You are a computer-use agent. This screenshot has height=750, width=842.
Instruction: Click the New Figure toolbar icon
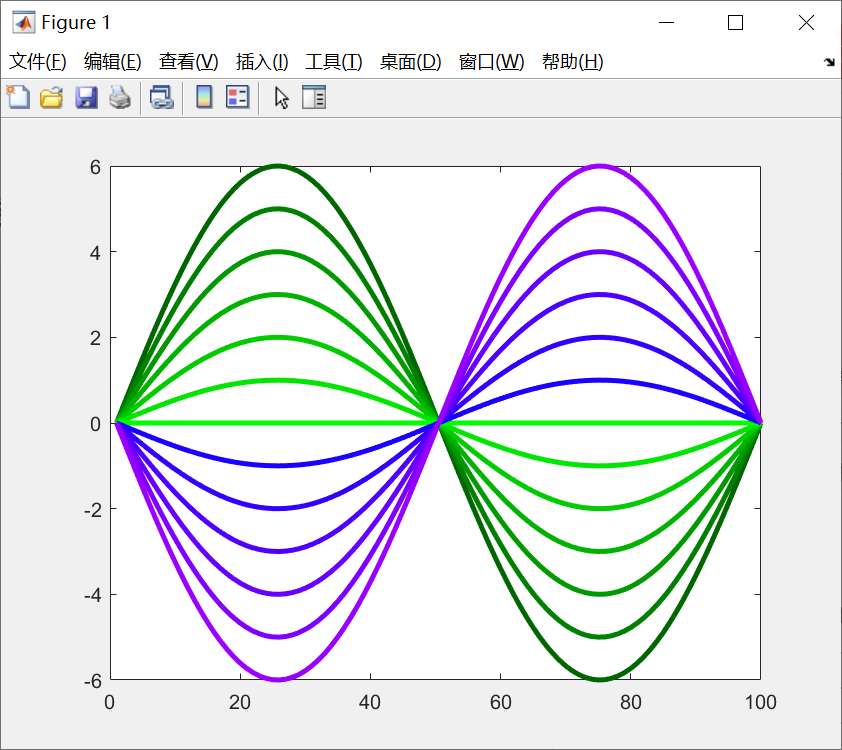[x=18, y=97]
